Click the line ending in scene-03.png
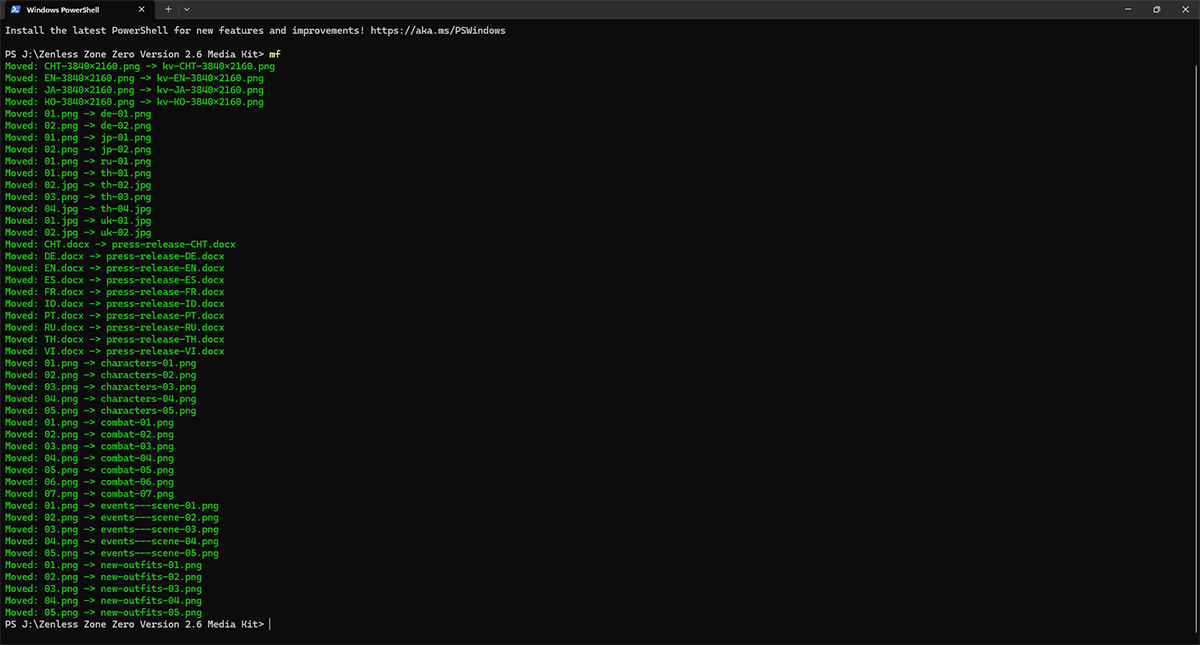 pos(112,530)
